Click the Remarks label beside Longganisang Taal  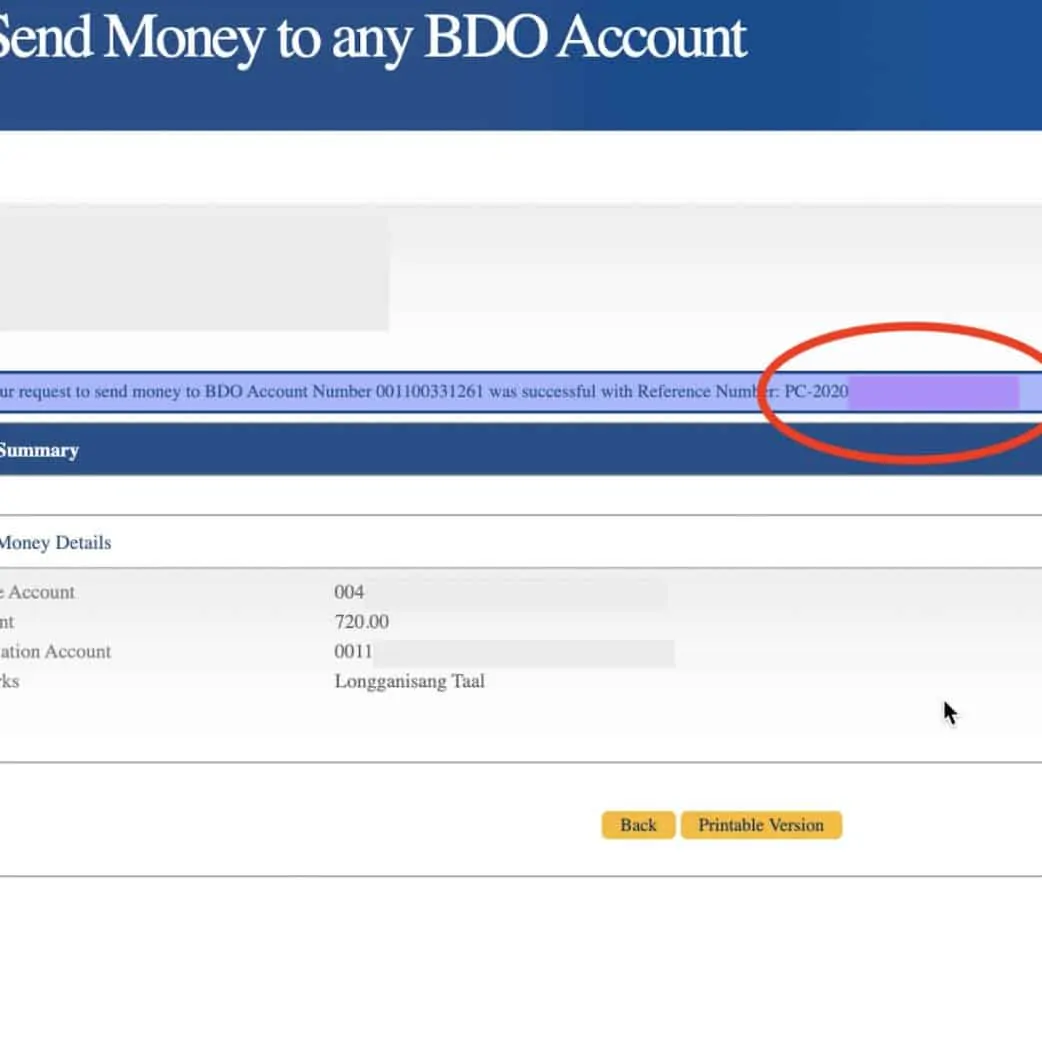pyautogui.click(x=10, y=682)
